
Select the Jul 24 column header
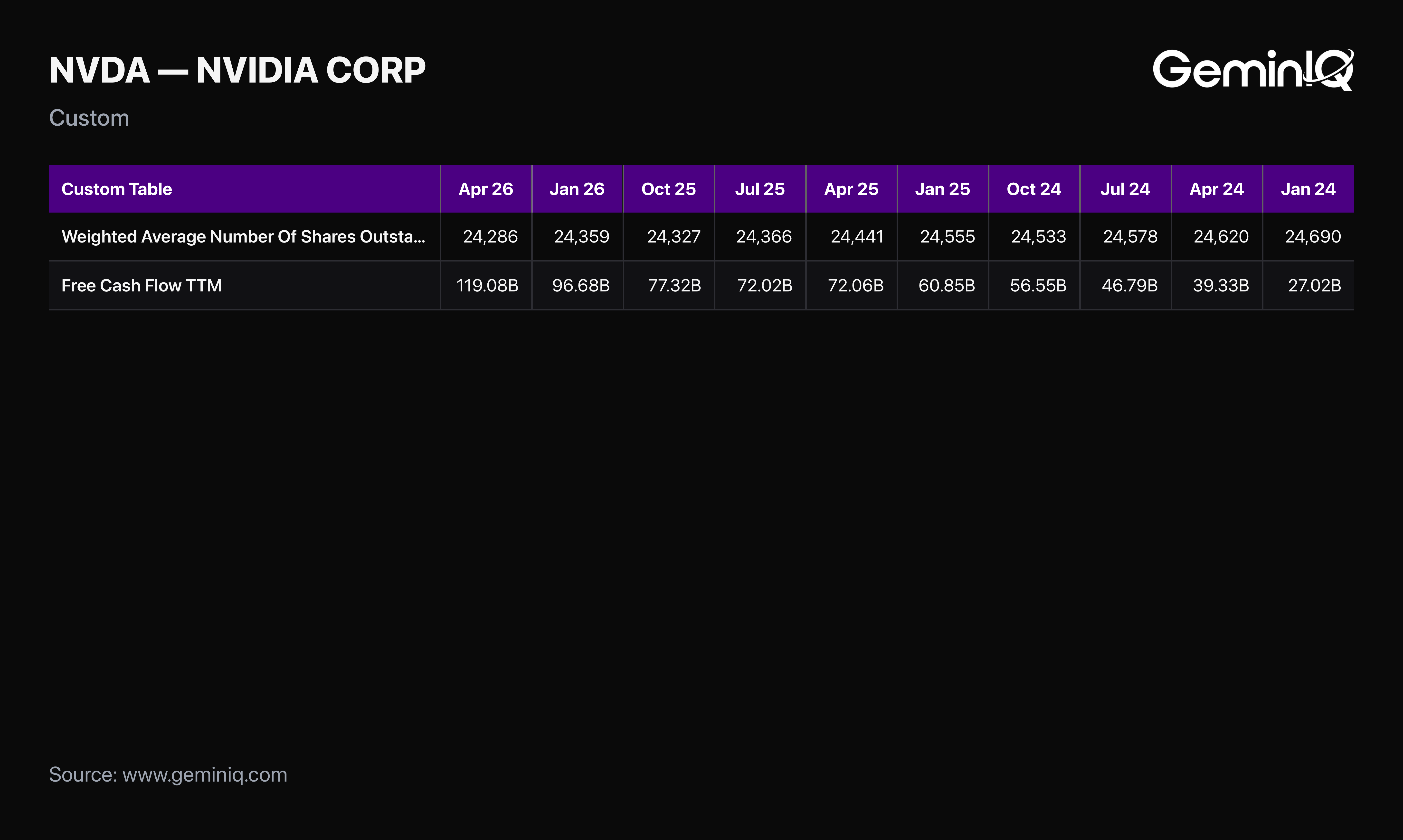click(x=1126, y=189)
